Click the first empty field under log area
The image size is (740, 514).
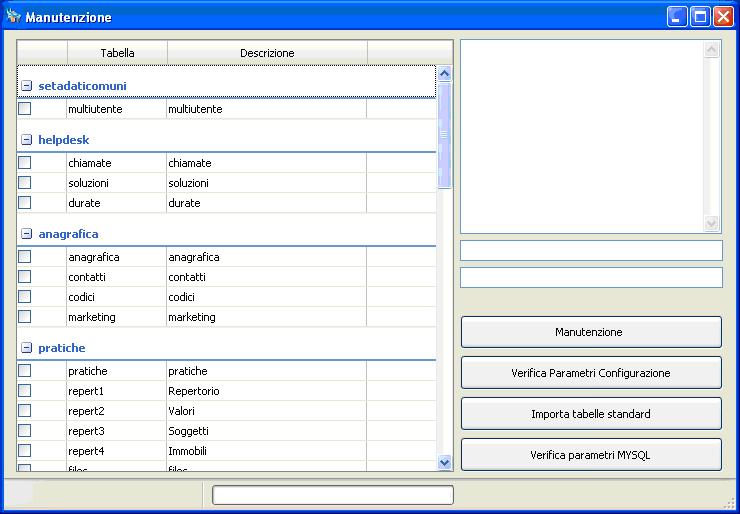point(591,251)
